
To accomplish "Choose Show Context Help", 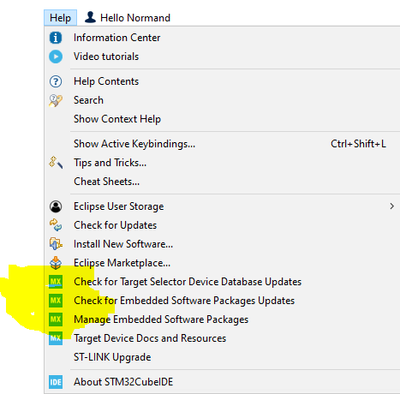I will 117,119.
